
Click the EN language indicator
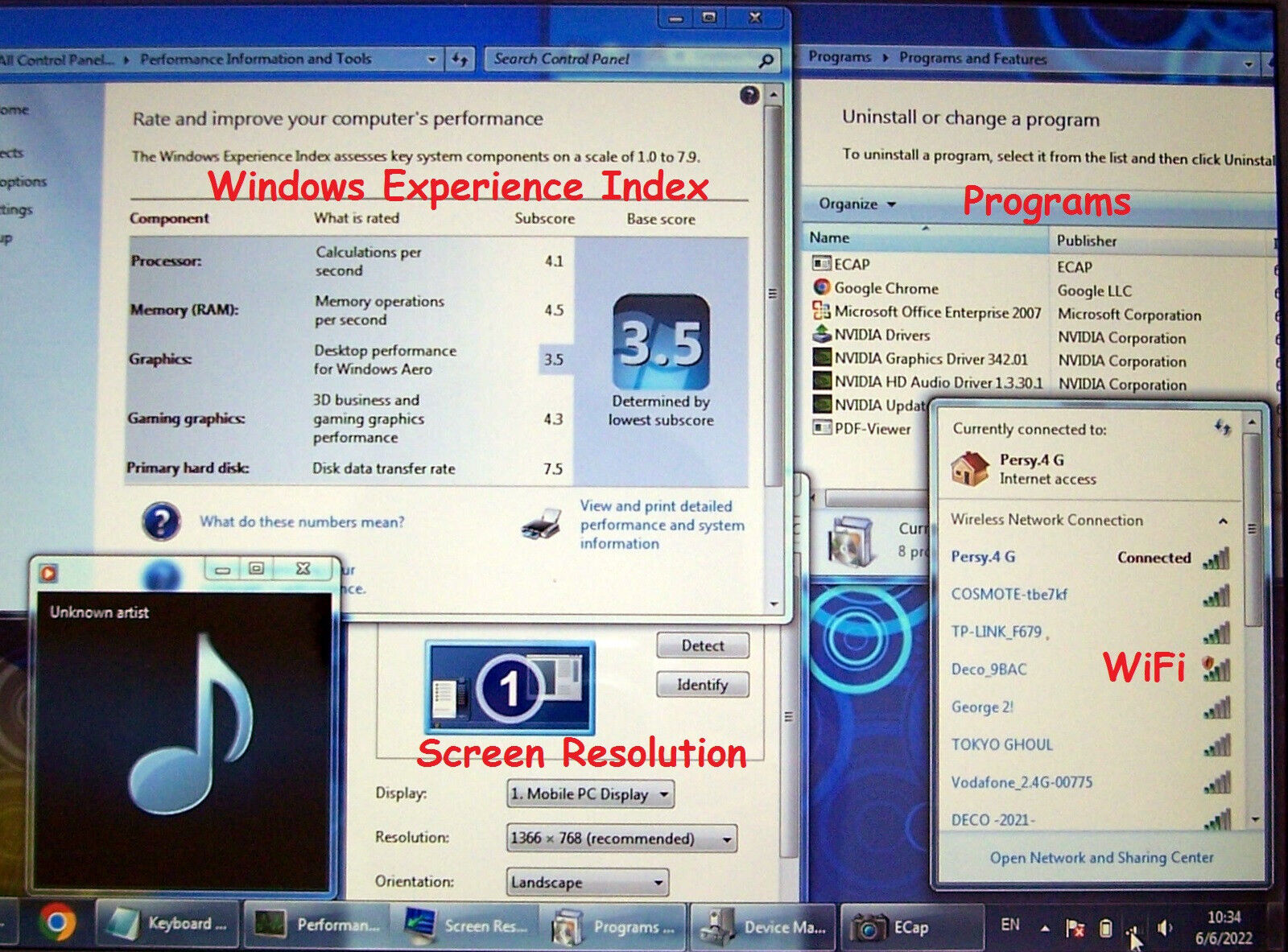tap(1009, 925)
